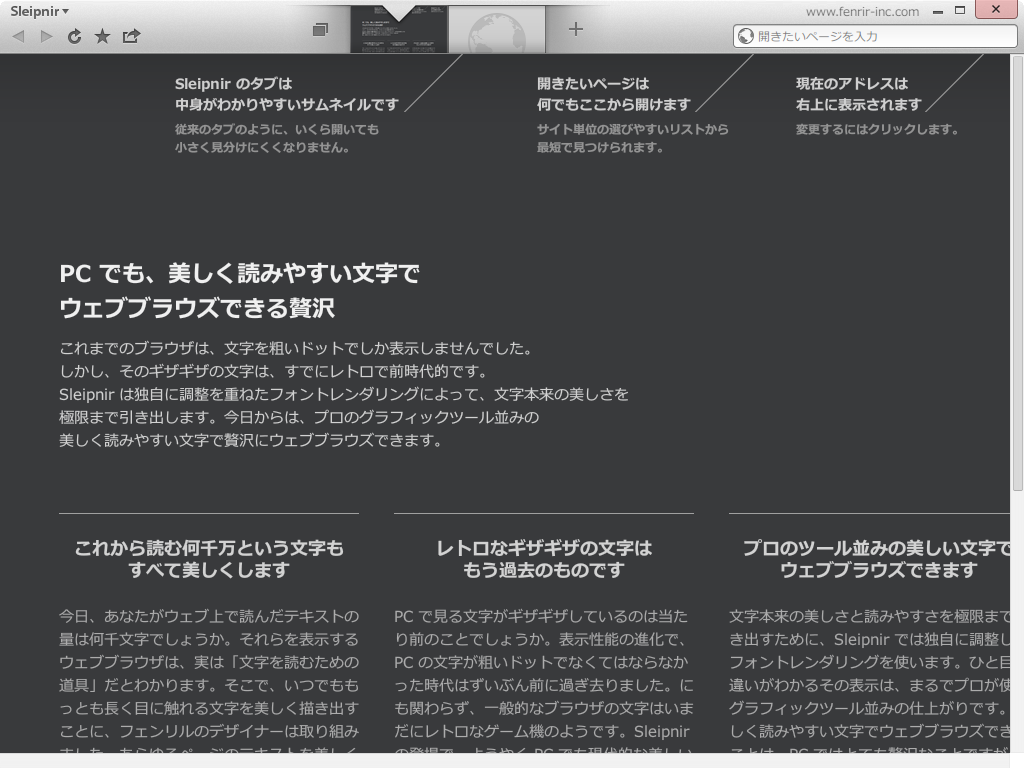Click heading 何でもここから開けます
Screen dimensions: 1024x768
pyautogui.click(x=614, y=104)
